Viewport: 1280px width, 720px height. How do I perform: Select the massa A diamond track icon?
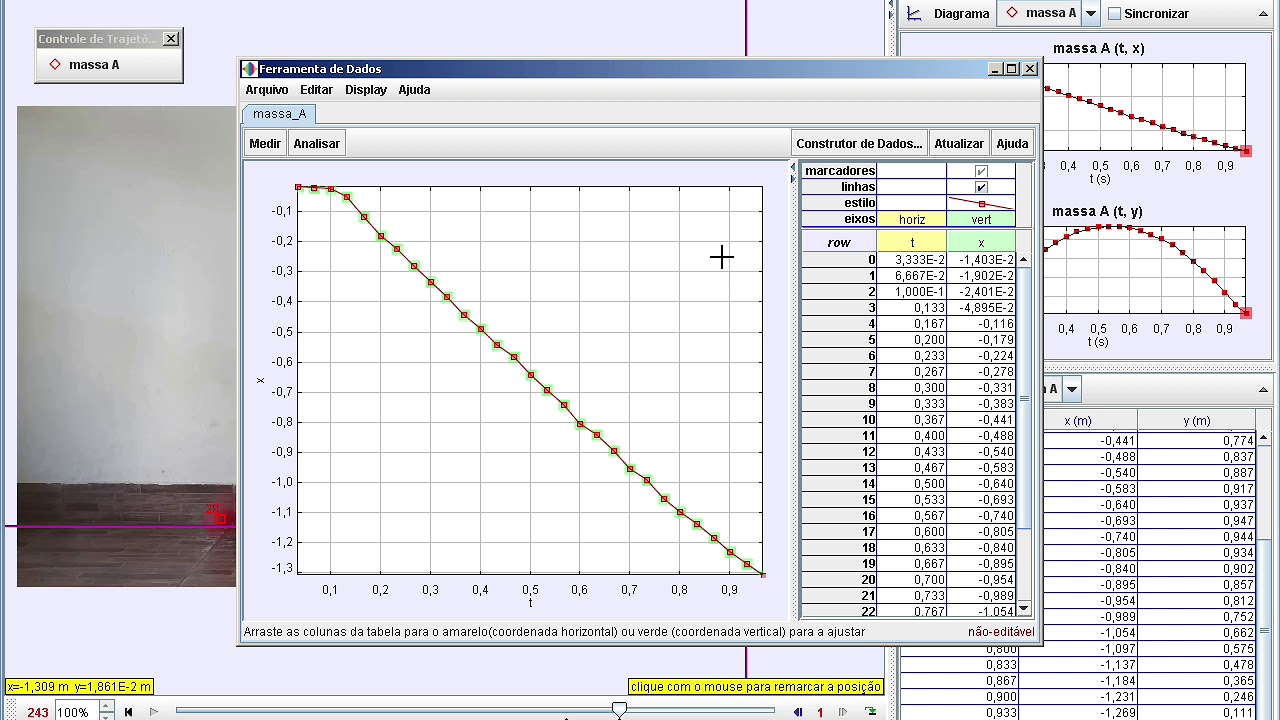[55, 65]
